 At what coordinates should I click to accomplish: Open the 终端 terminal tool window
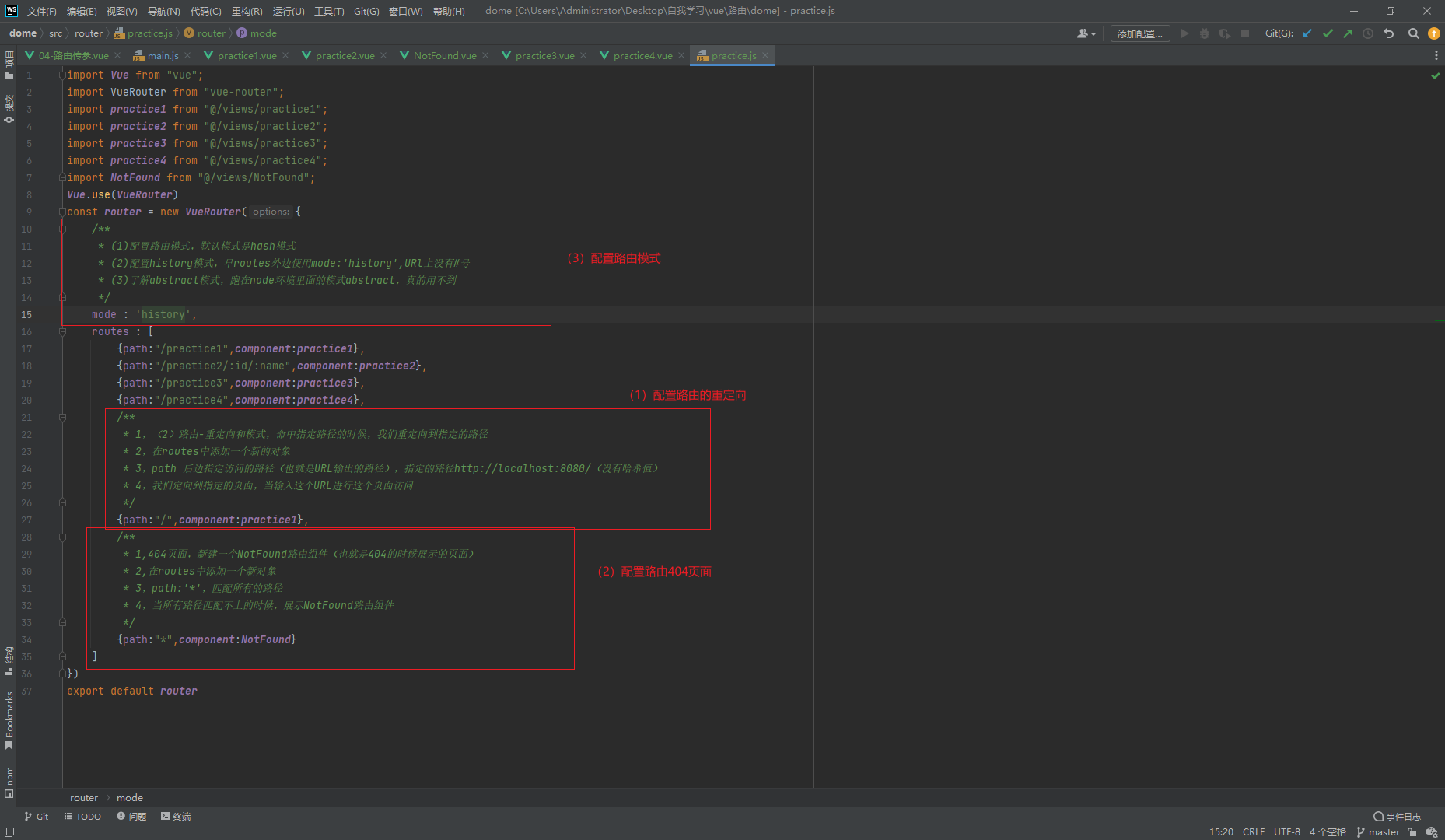pyautogui.click(x=176, y=817)
